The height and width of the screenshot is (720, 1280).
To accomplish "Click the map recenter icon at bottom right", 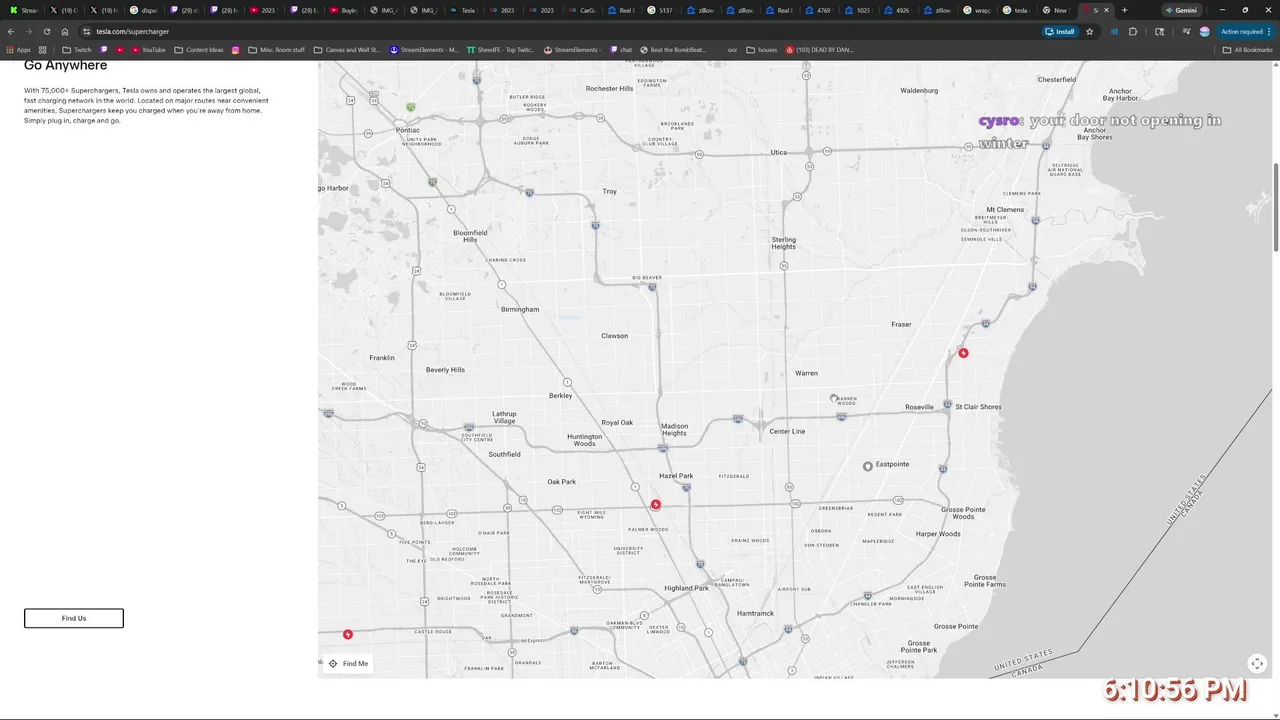I will 1257,663.
